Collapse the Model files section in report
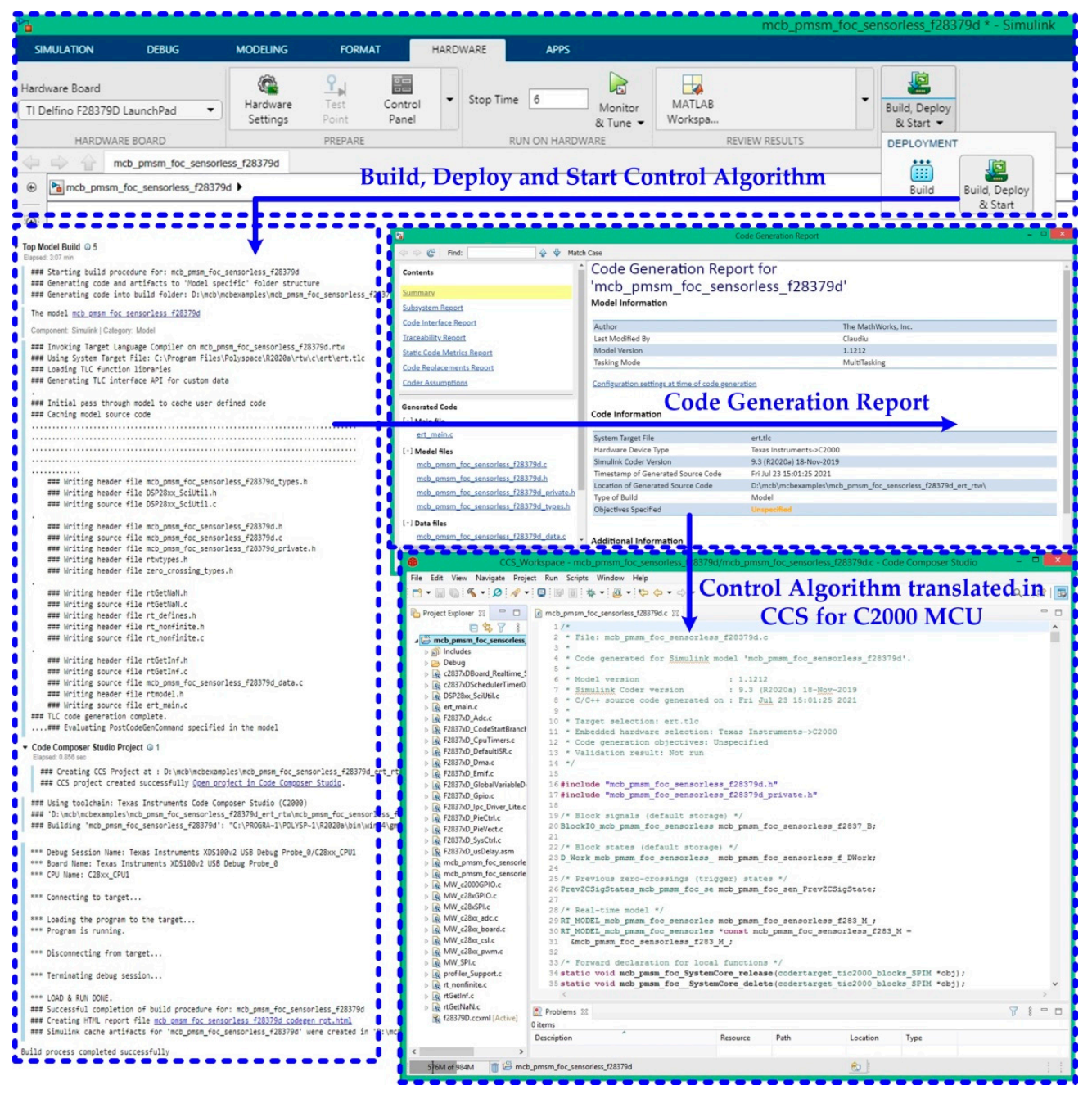This screenshot has height=1094, width=1092. (x=407, y=451)
